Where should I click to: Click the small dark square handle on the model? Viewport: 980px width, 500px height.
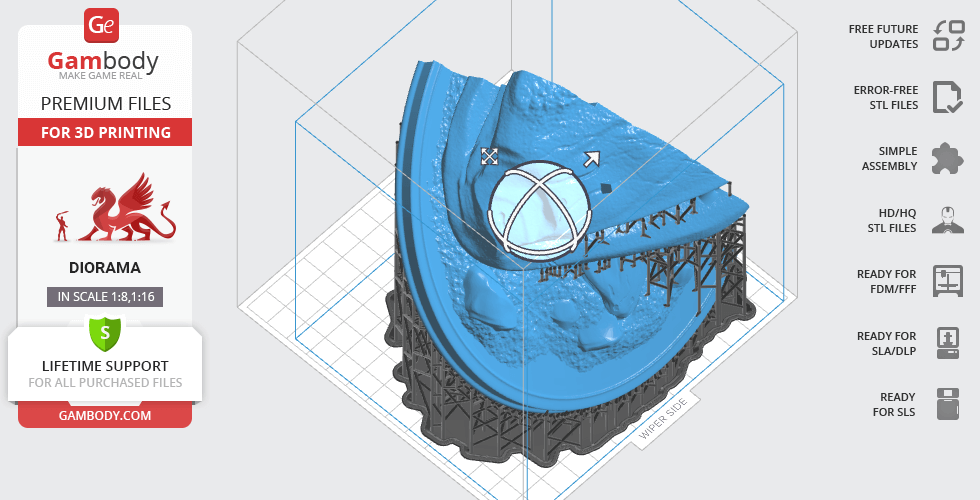(606, 186)
